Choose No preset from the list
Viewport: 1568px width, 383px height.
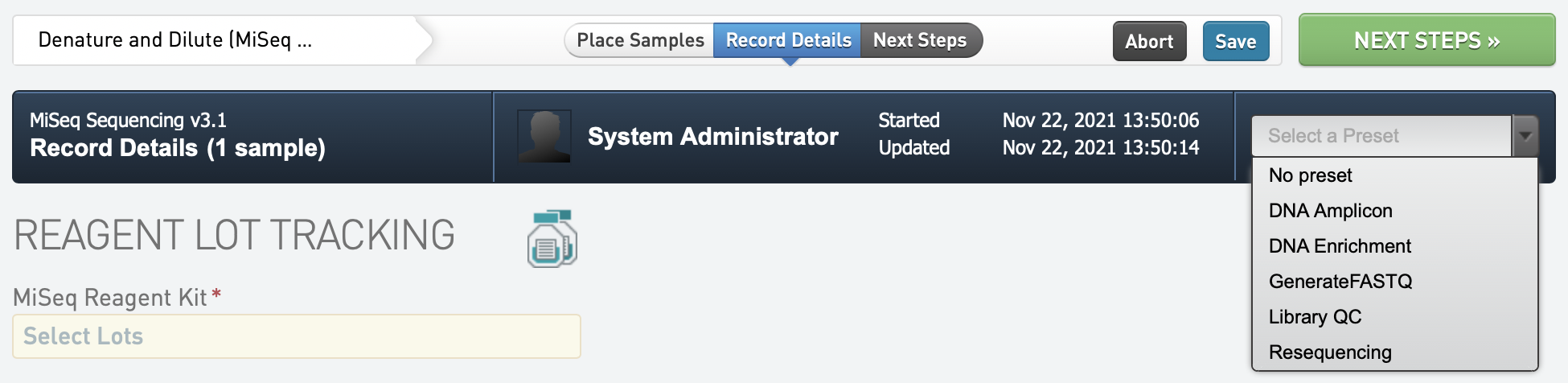1311,175
